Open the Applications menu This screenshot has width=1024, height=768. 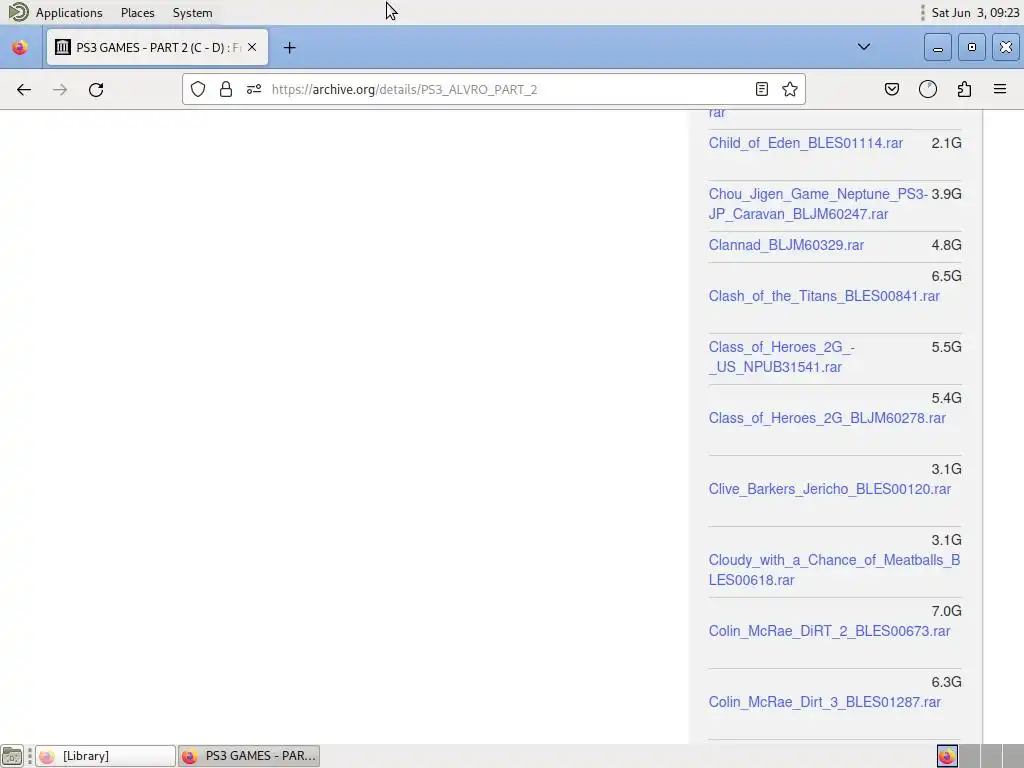tap(69, 12)
